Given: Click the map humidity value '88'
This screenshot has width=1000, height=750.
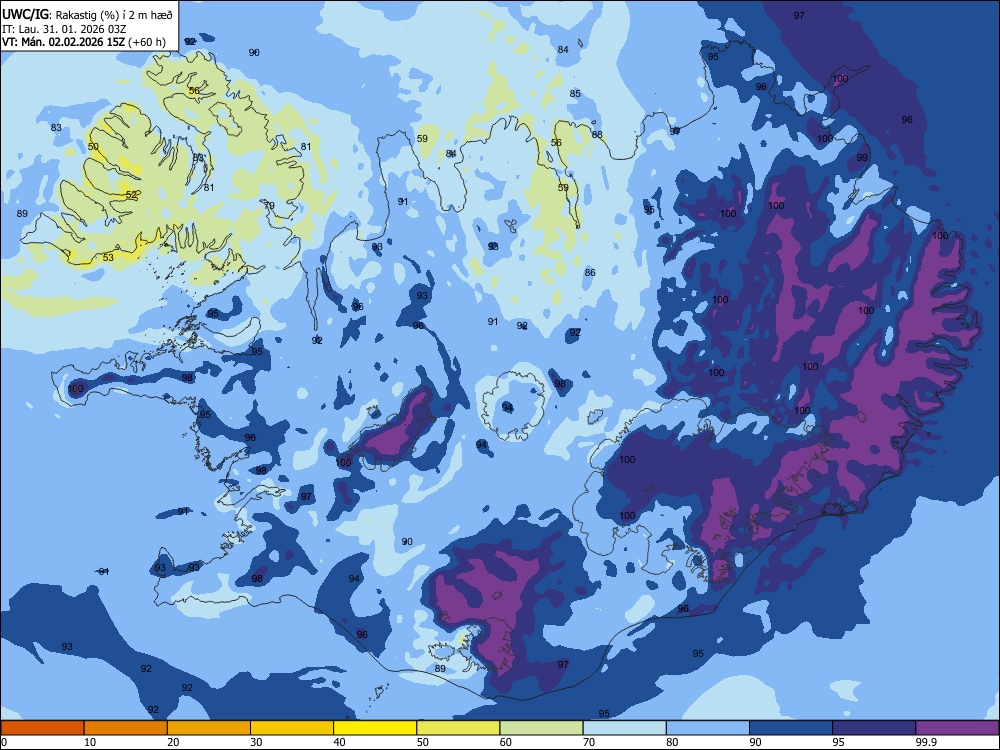Looking at the screenshot, I should 597,135.
